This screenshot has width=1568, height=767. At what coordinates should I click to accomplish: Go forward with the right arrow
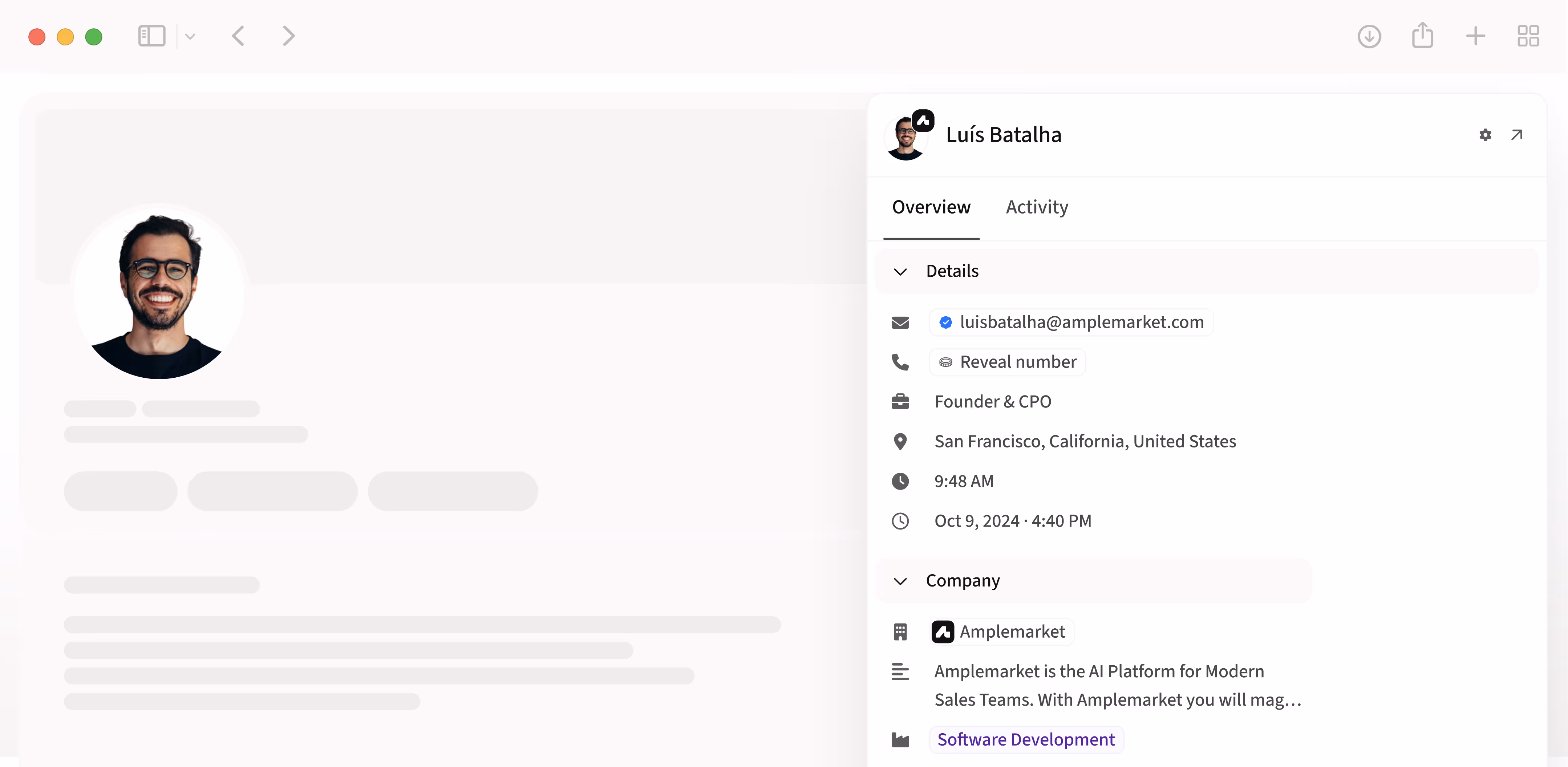point(288,37)
